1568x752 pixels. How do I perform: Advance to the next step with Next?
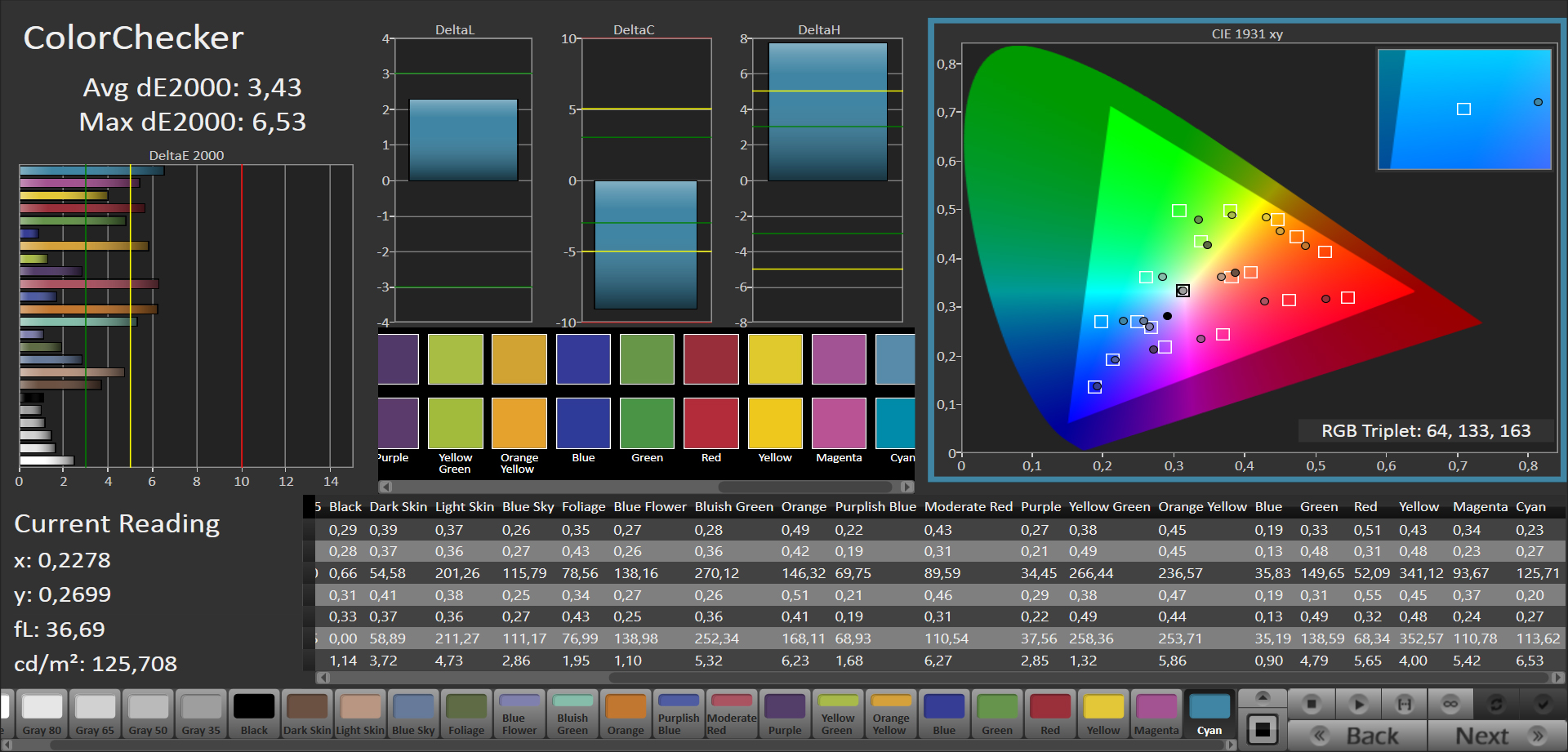click(x=1497, y=736)
